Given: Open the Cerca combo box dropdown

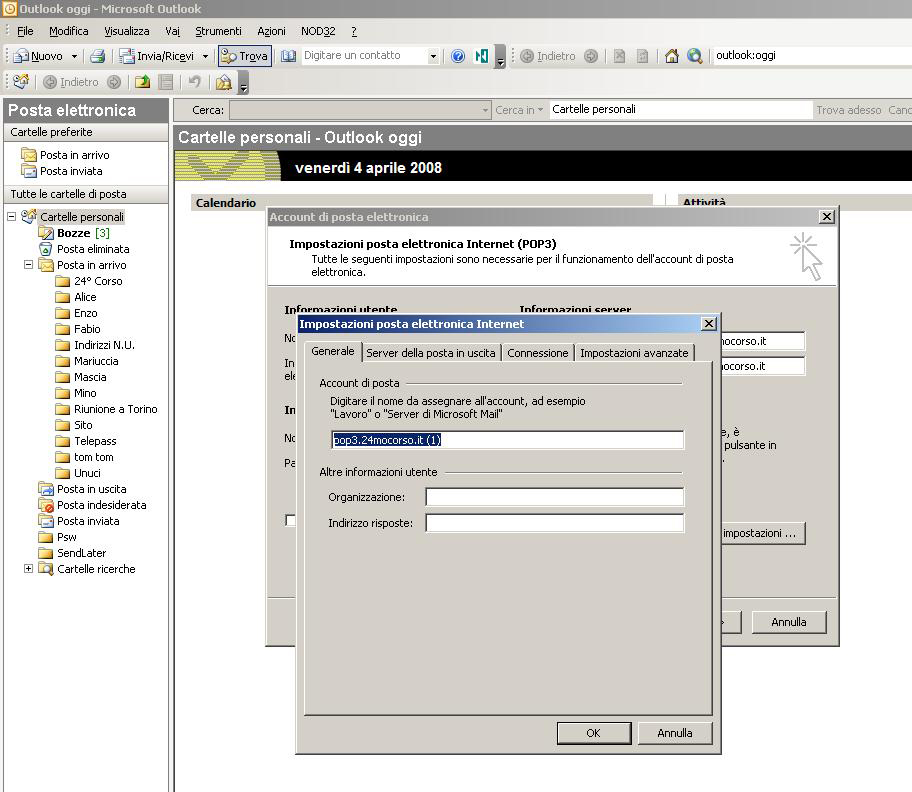Looking at the screenshot, I should [x=486, y=110].
